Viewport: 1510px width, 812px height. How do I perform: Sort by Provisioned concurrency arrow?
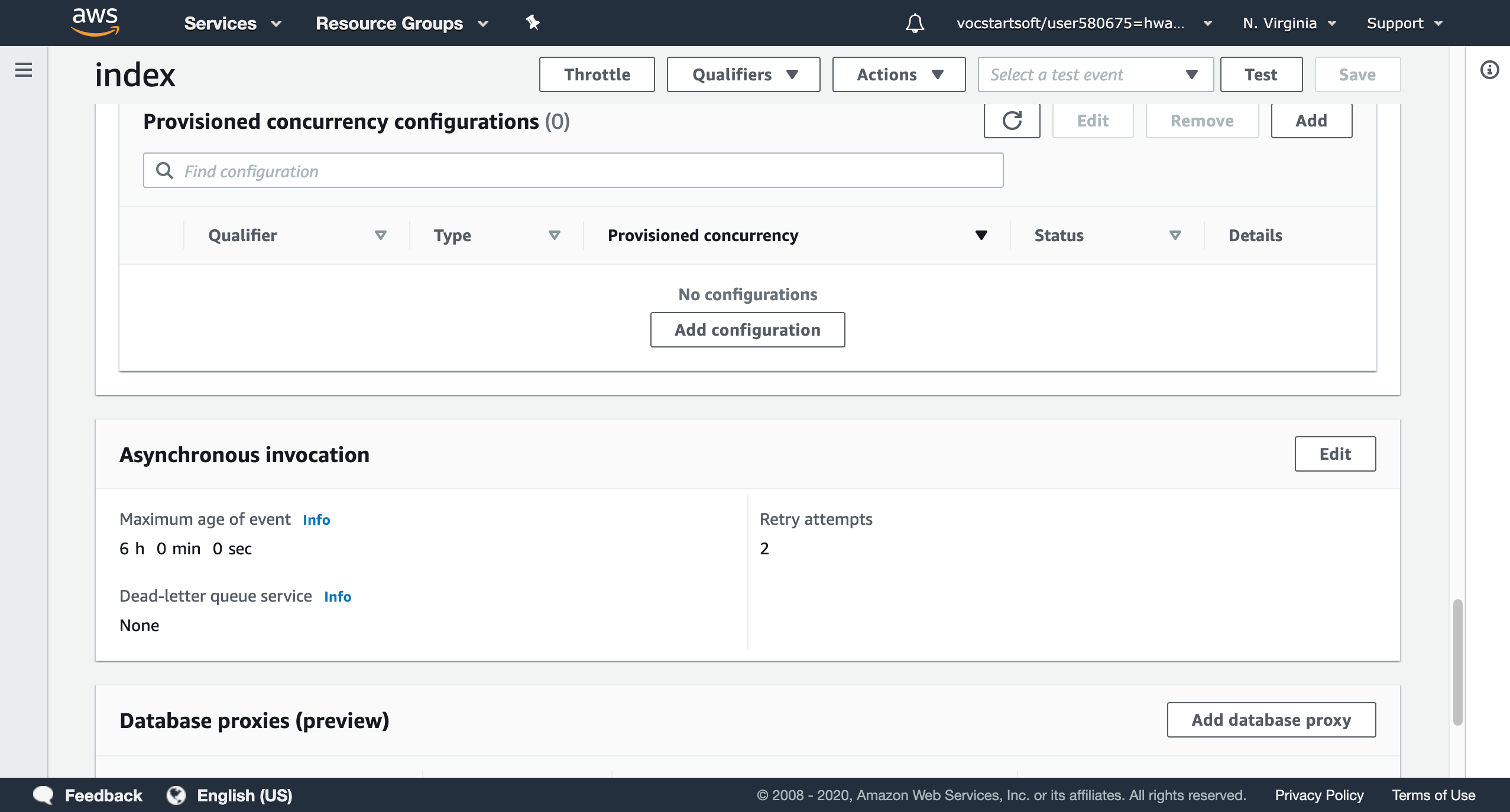pyautogui.click(x=981, y=235)
